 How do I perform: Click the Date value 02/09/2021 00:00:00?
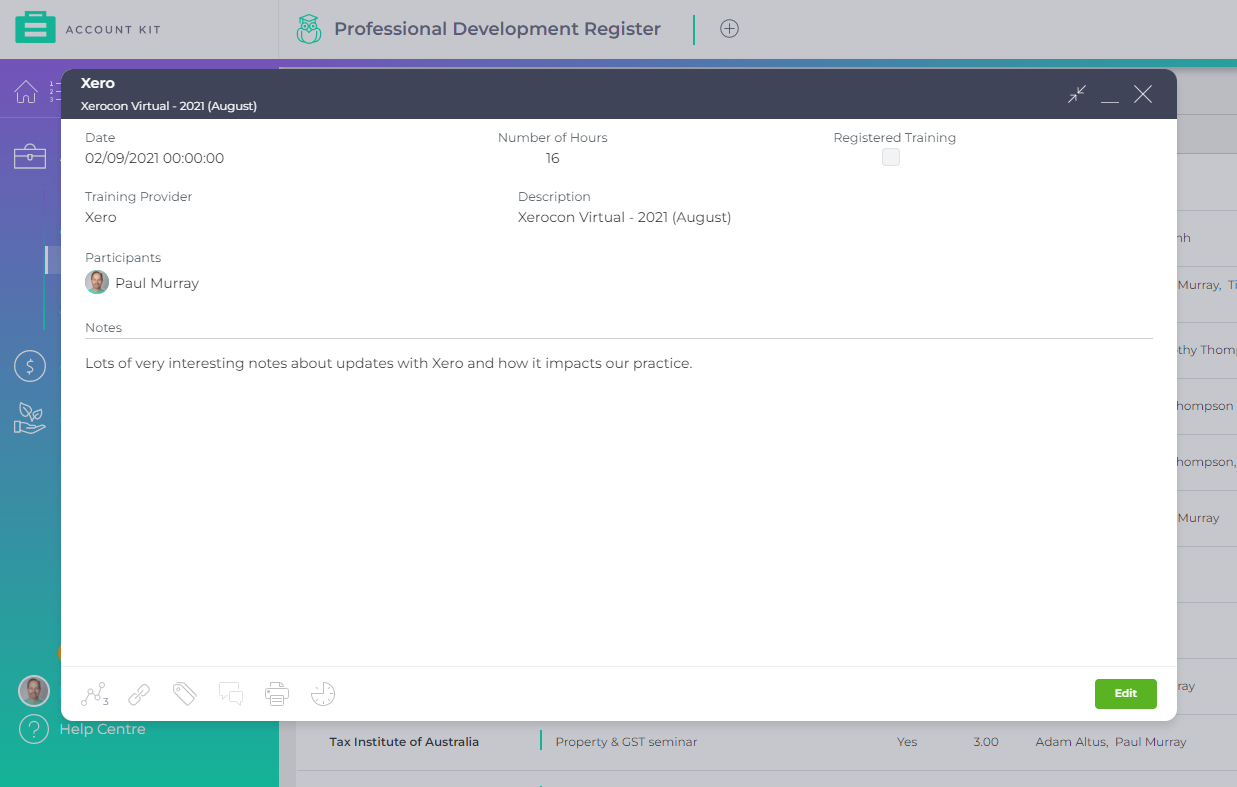(x=155, y=158)
